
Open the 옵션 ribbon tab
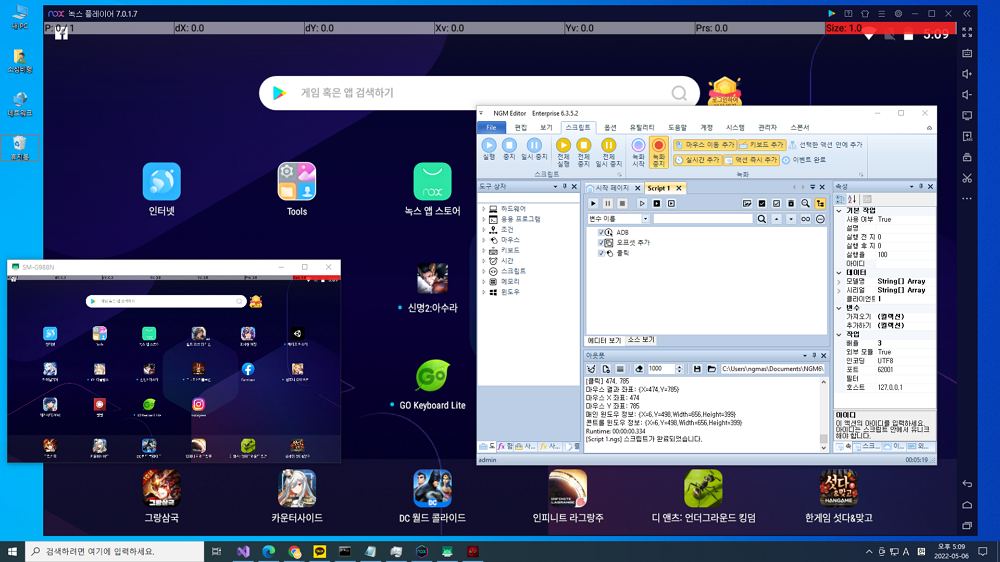pyautogui.click(x=610, y=128)
